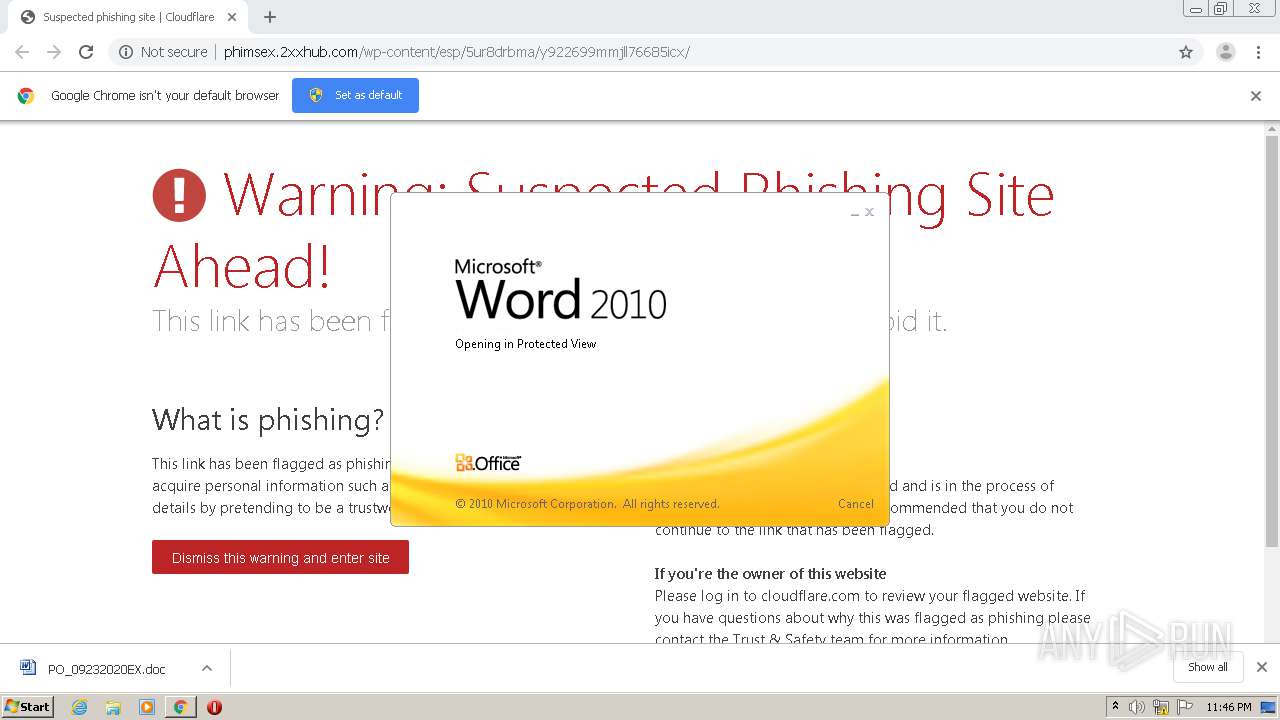Close the downloads bar
Viewport: 1280px width, 720px height.
(1262, 667)
